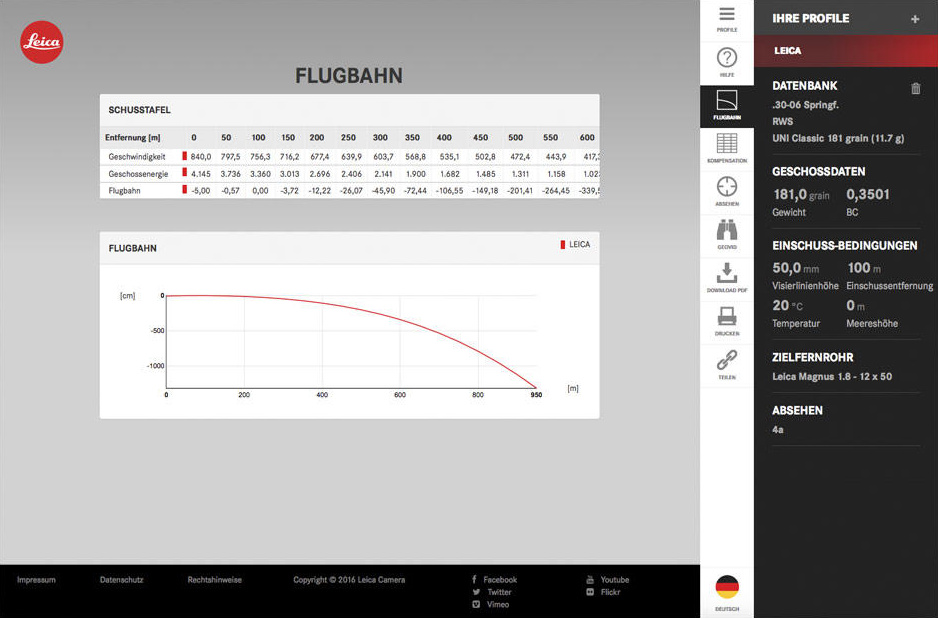Click the Download PDF icon
Screen dimensions: 938x618
(x=727, y=273)
